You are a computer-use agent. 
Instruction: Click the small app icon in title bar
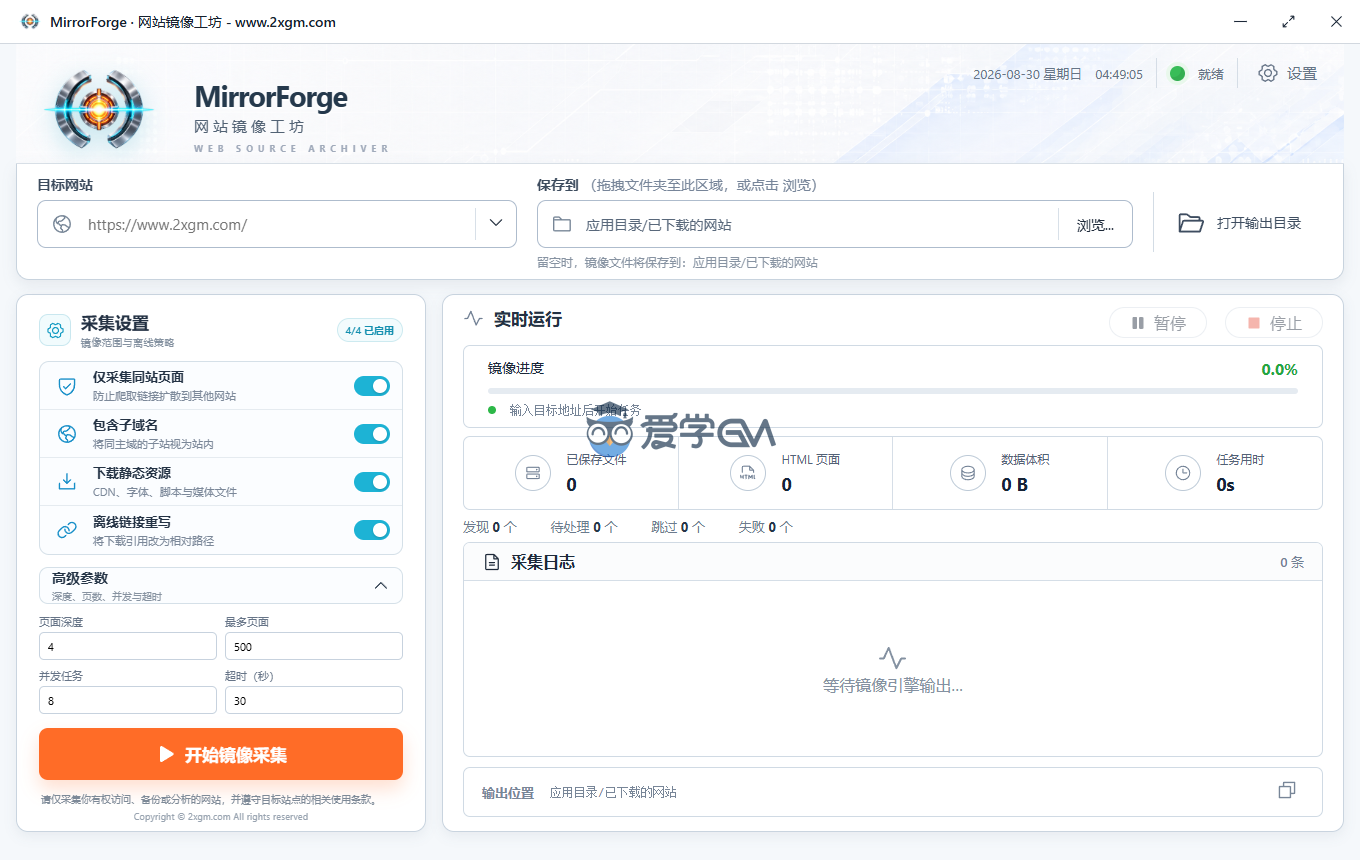[x=30, y=22]
